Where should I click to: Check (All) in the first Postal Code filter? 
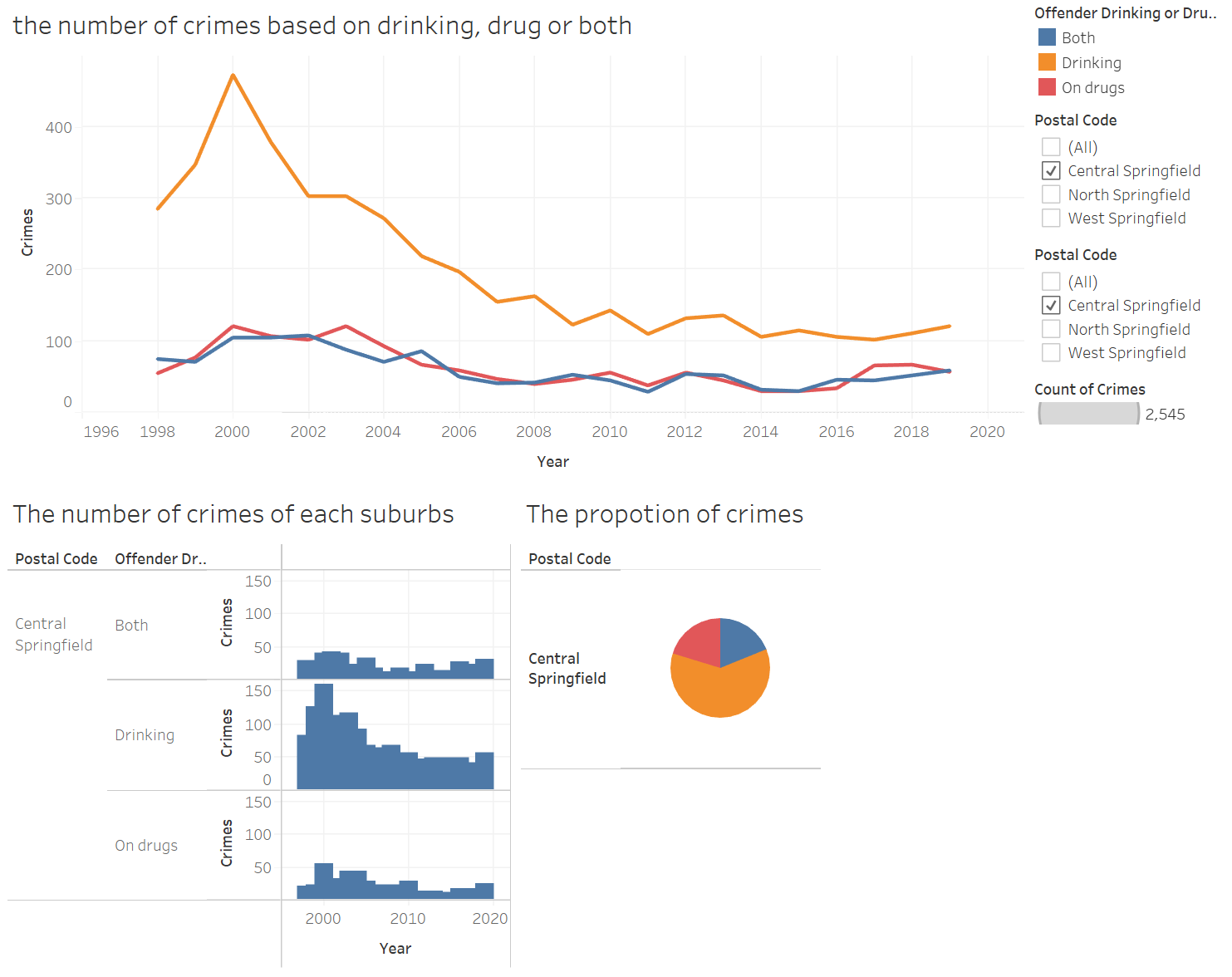1051,147
